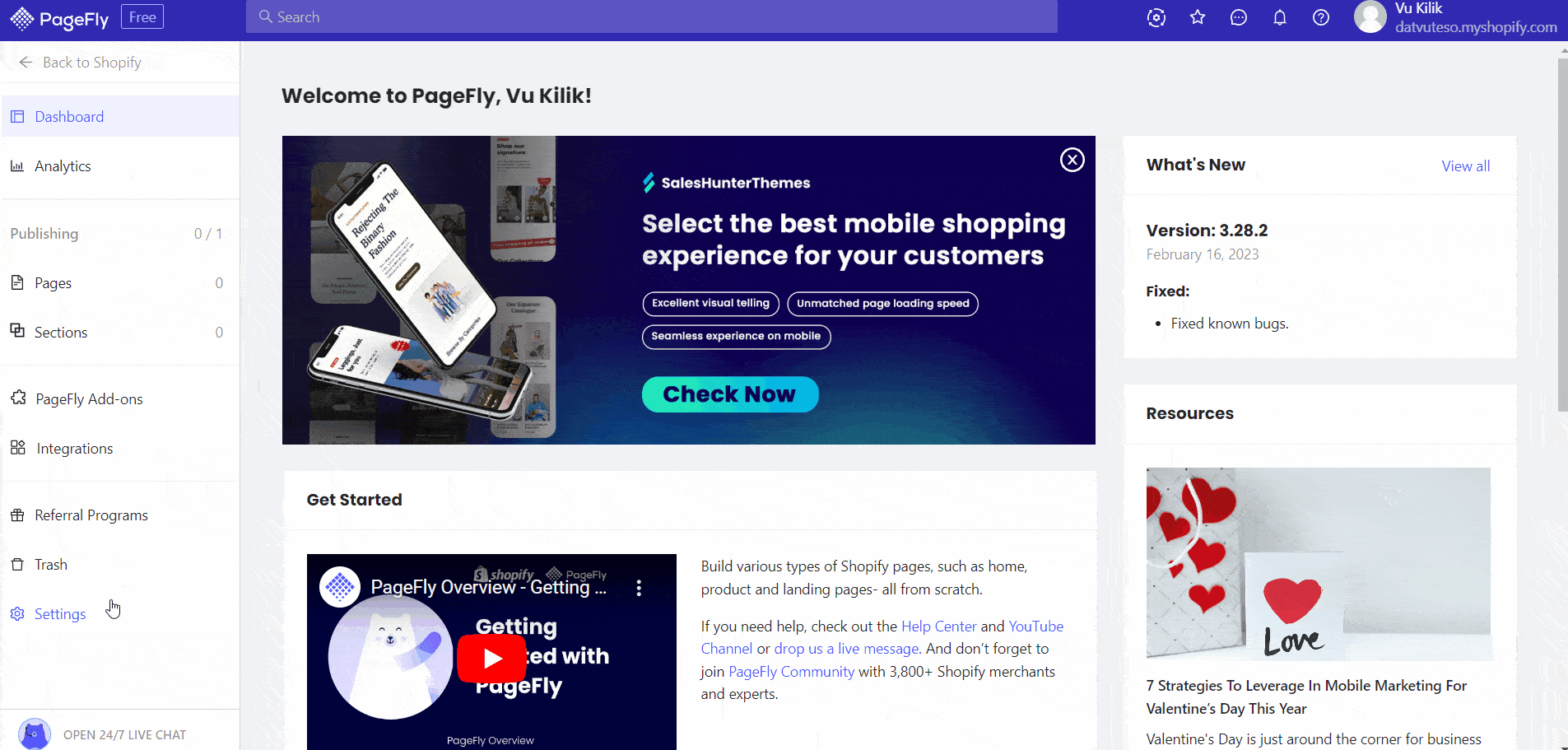Close the SalesHunterThemes banner
Screen dimensions: 1568x750
tap(1072, 160)
